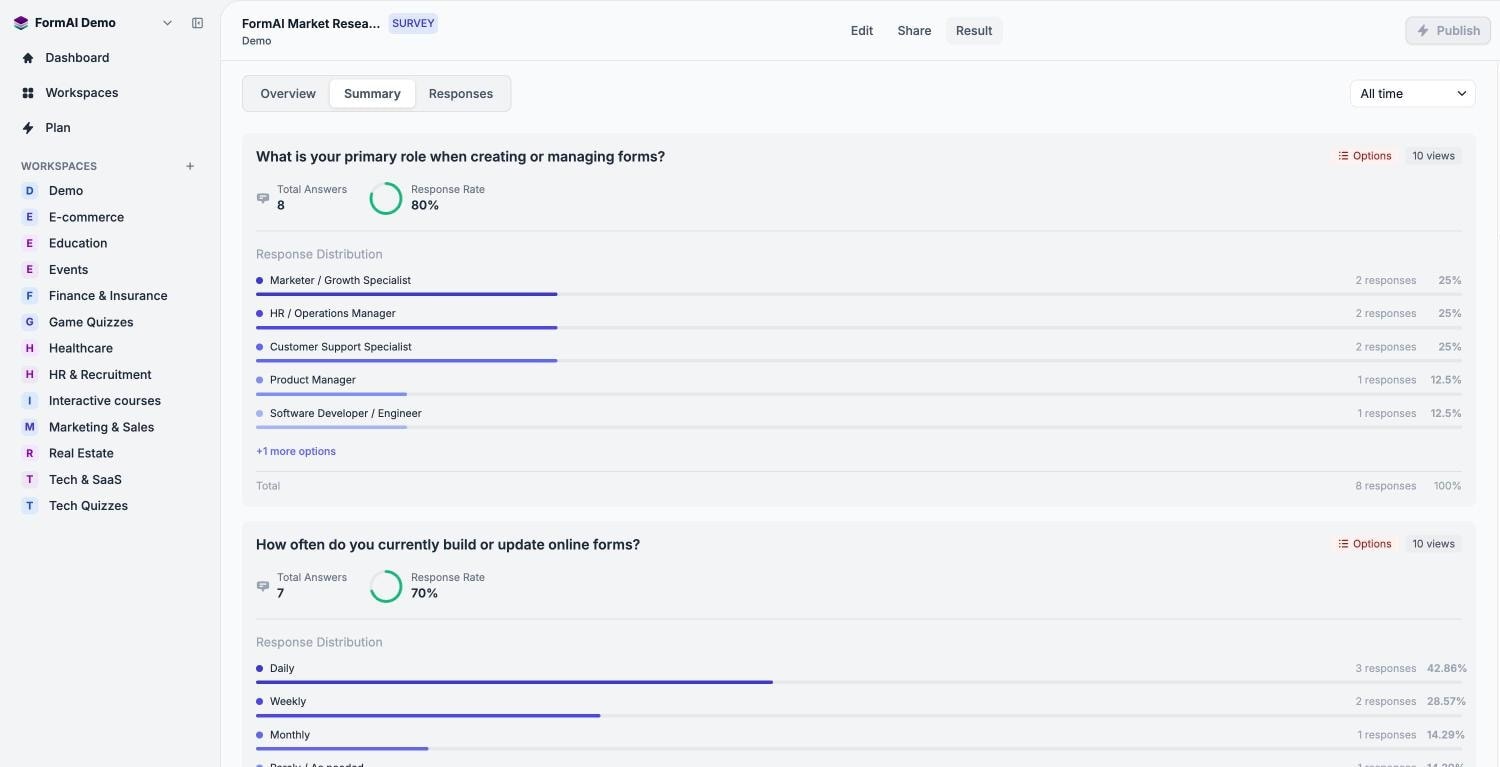Expand the FormAI Demo account dropdown
This screenshot has width=1500, height=767.
click(167, 23)
